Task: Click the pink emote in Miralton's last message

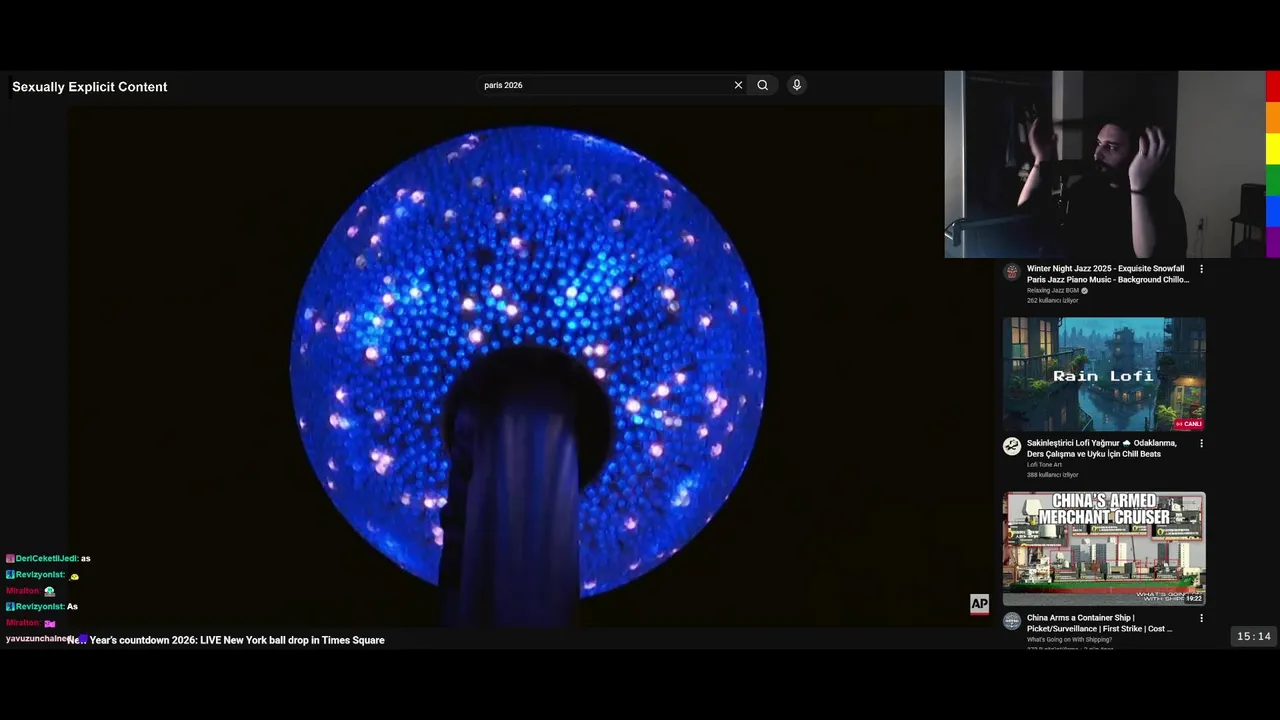Action: click(50, 623)
